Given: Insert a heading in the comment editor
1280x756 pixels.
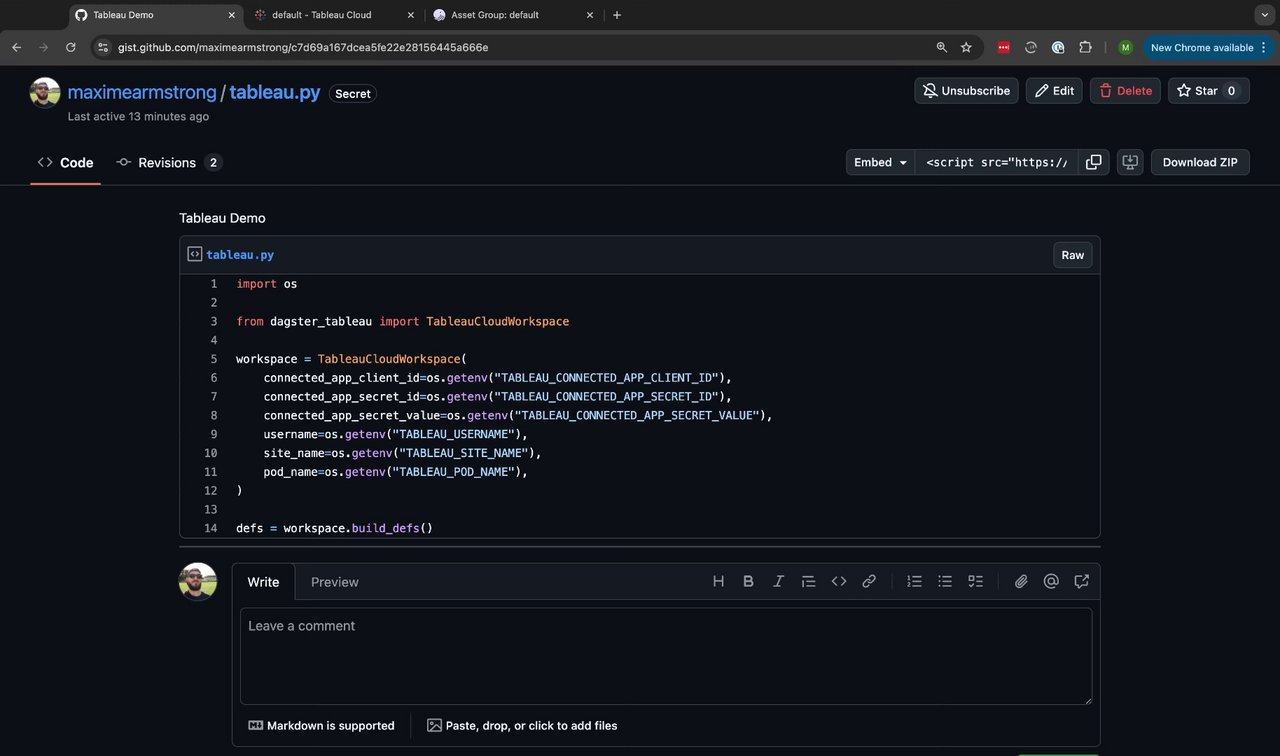Looking at the screenshot, I should coord(718,581).
